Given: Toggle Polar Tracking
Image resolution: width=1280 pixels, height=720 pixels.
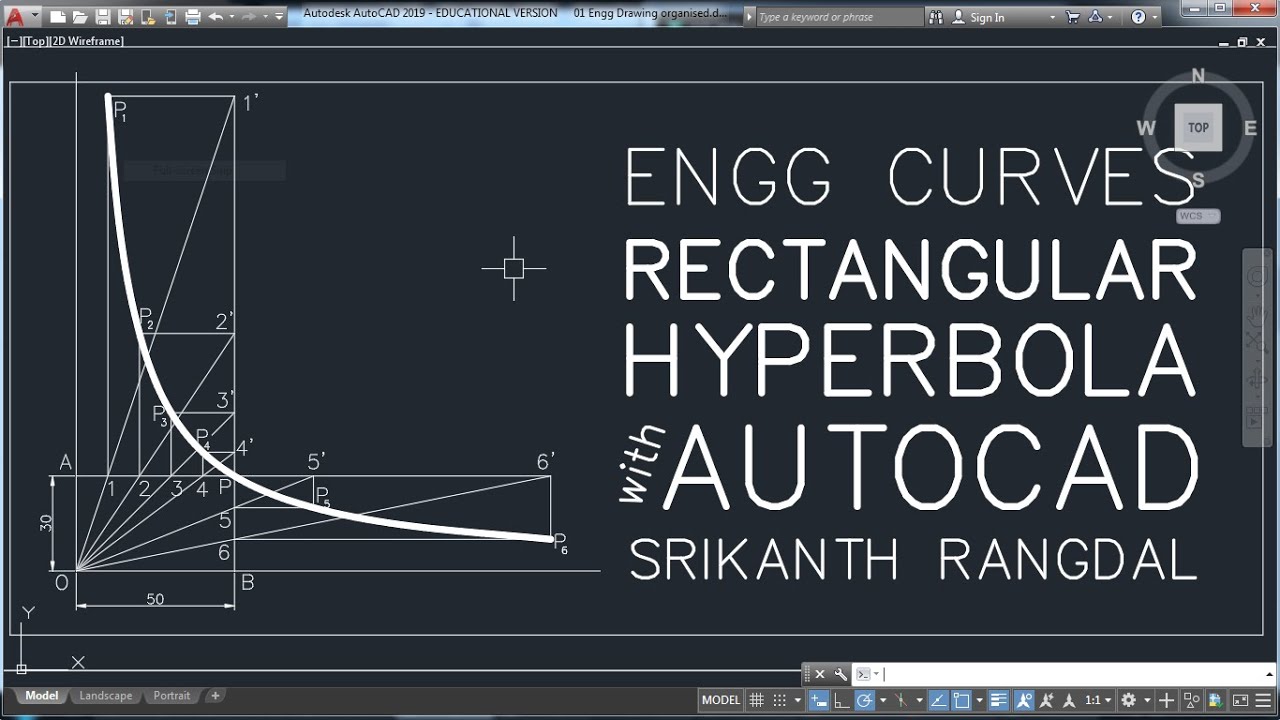Looking at the screenshot, I should click(x=864, y=700).
